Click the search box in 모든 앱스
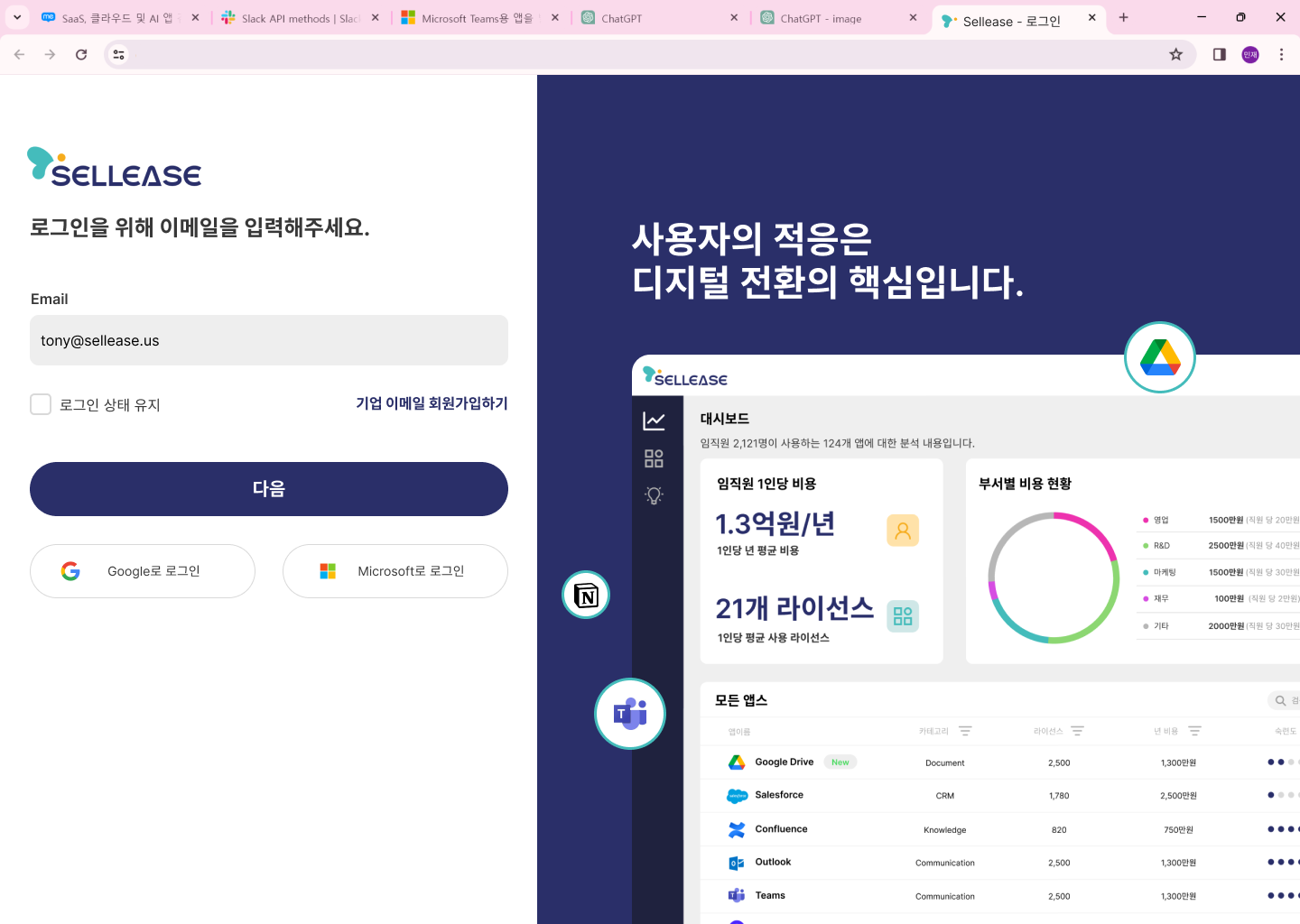 pos(1284,700)
